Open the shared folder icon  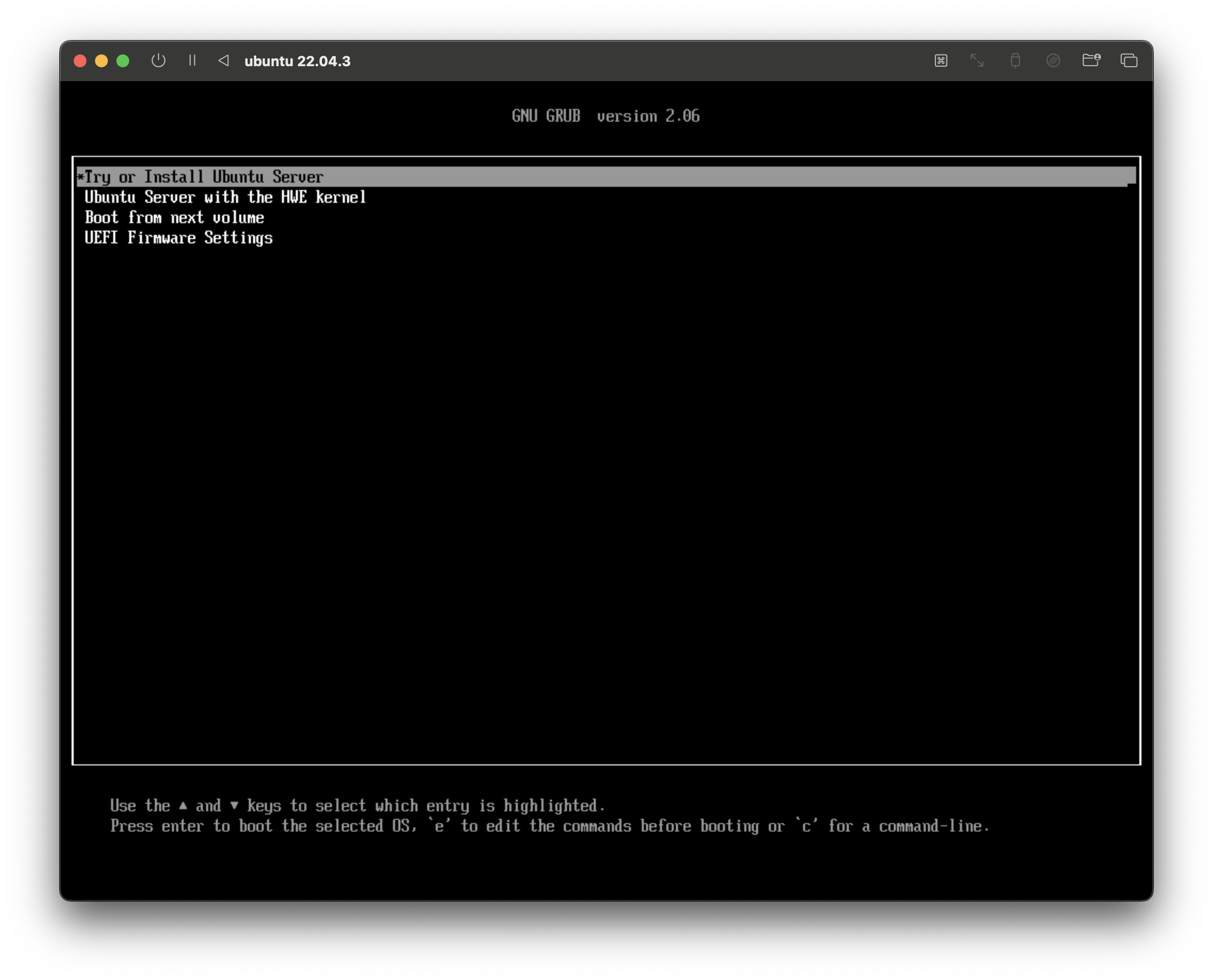(x=1091, y=60)
